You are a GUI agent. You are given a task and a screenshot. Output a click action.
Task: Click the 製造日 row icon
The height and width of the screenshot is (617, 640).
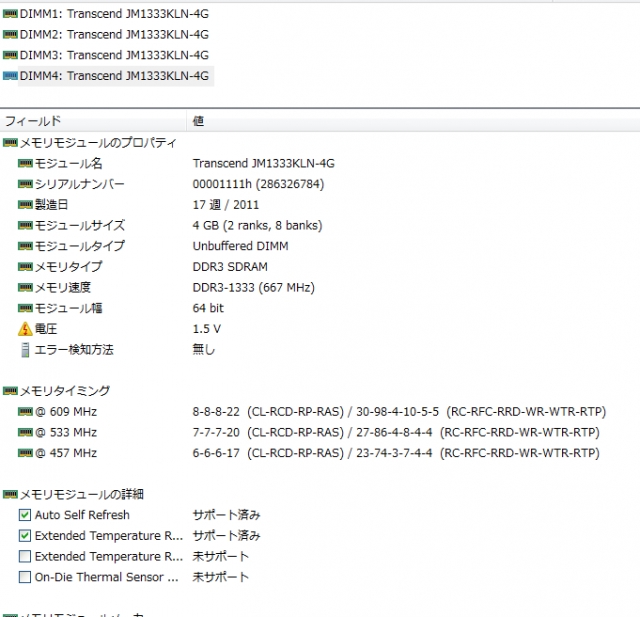pos(25,205)
